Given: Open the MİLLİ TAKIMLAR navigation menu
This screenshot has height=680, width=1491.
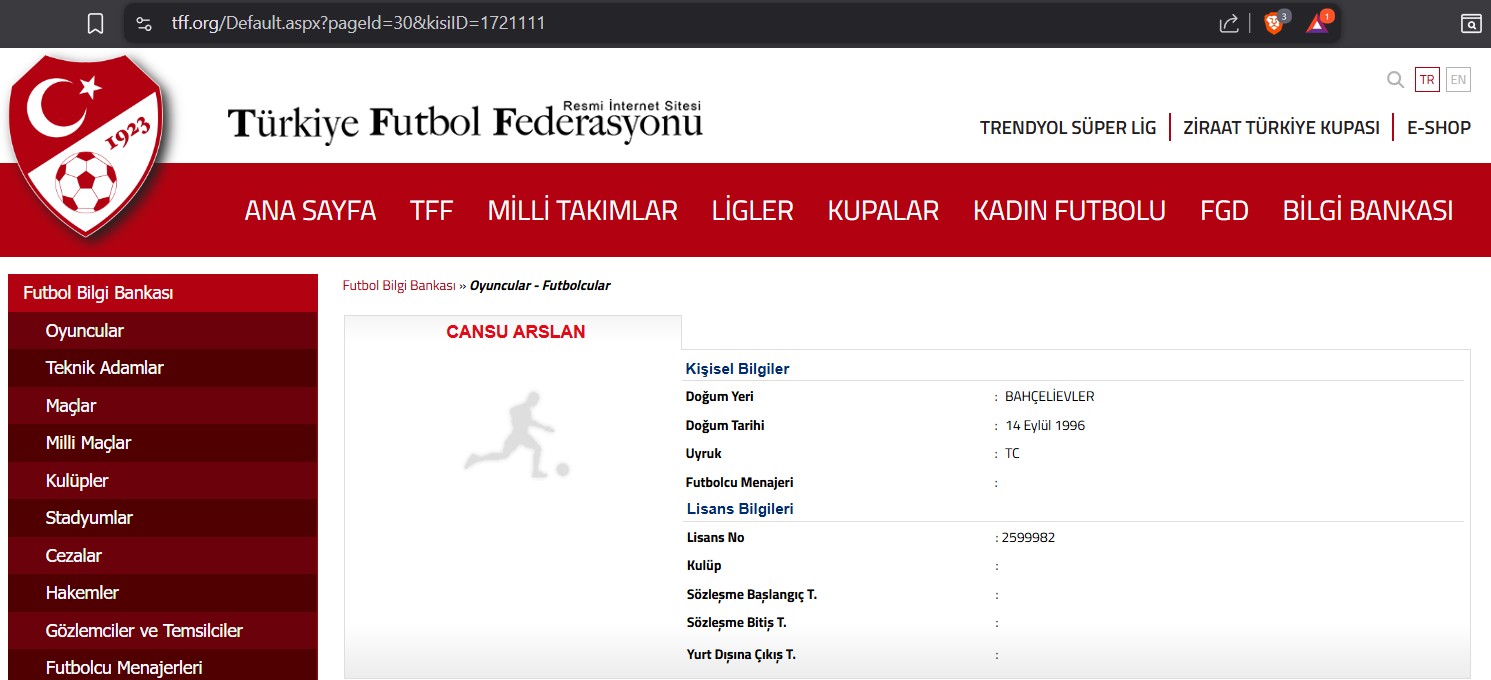Looking at the screenshot, I should tap(582, 210).
